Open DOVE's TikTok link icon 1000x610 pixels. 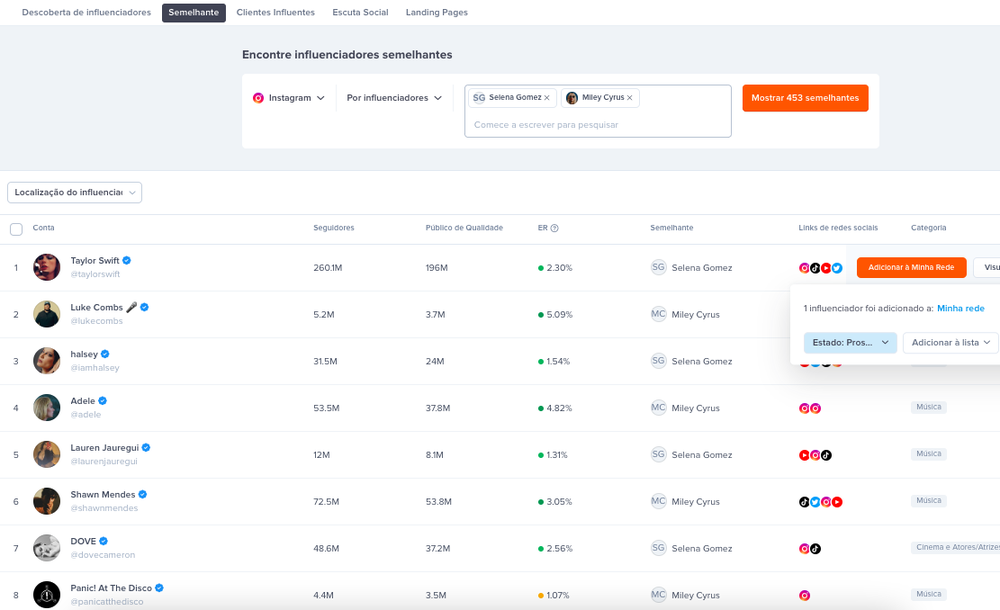click(x=815, y=549)
